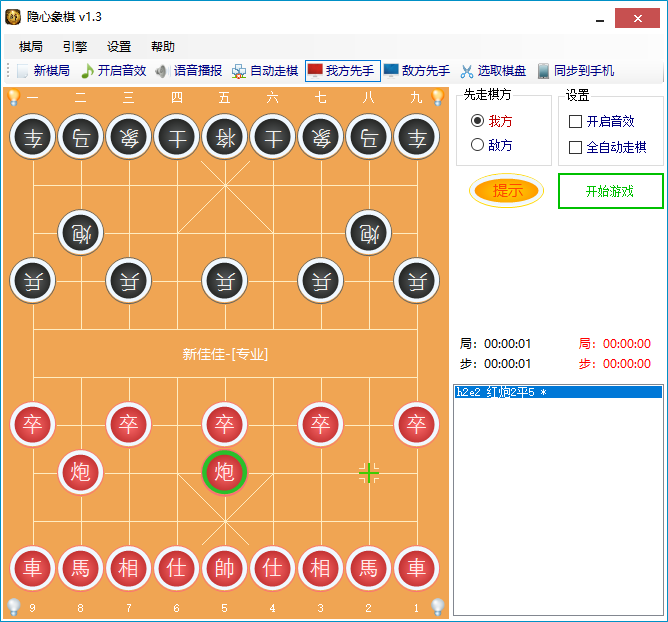The width and height of the screenshot is (668, 622).
Task: Click the 新棋局 new game toolbar icon
Action: (x=23, y=71)
